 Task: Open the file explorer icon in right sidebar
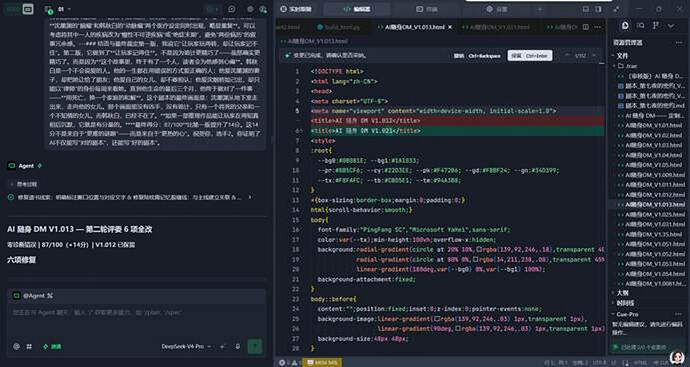625,26
